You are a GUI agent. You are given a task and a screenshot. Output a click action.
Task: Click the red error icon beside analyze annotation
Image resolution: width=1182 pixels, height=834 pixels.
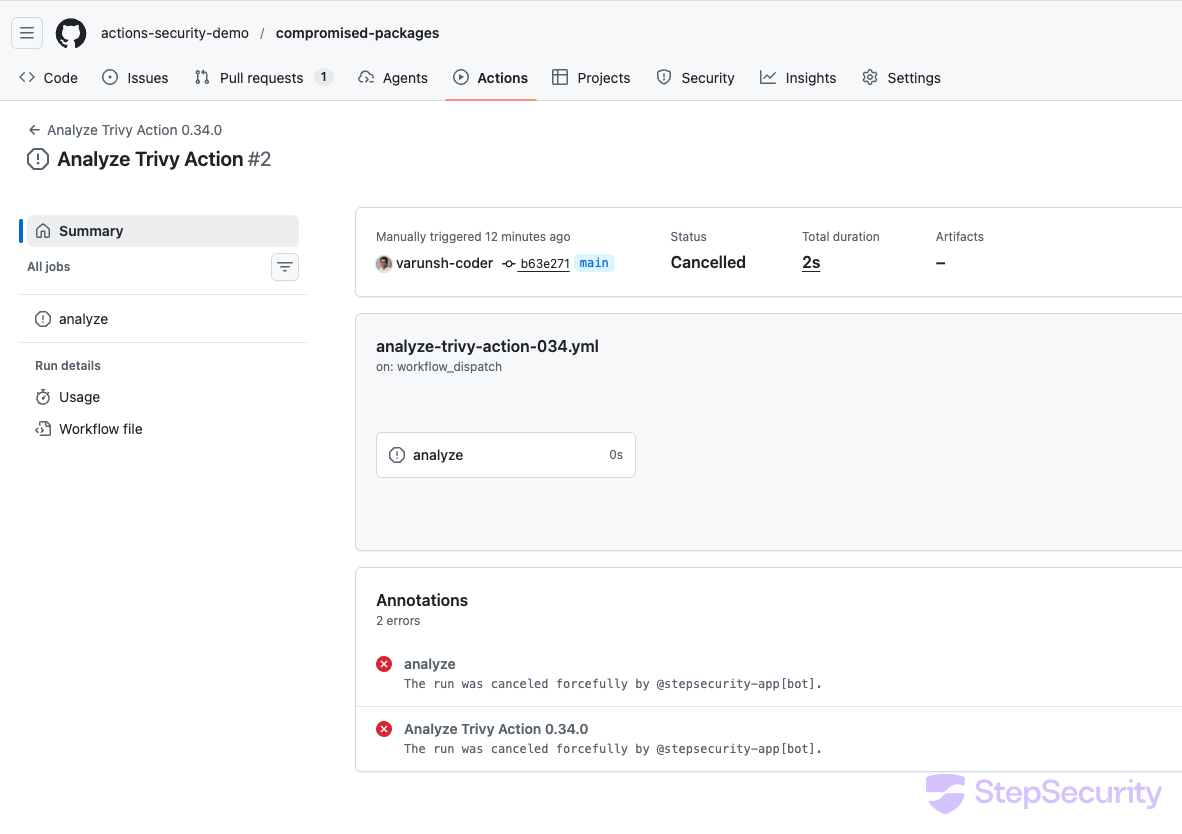(x=384, y=664)
